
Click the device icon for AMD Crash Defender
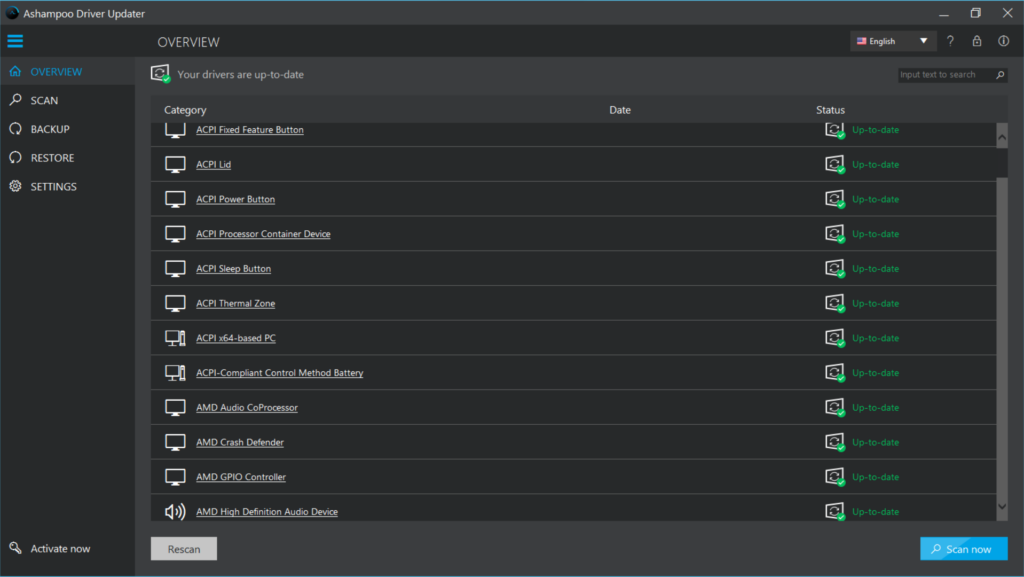click(x=175, y=442)
